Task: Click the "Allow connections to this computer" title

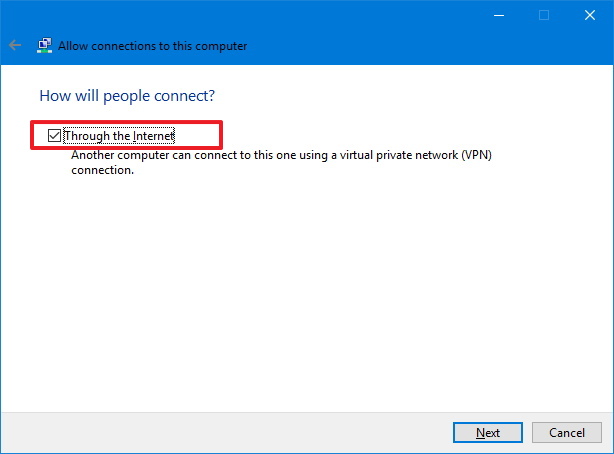Action: (152, 46)
